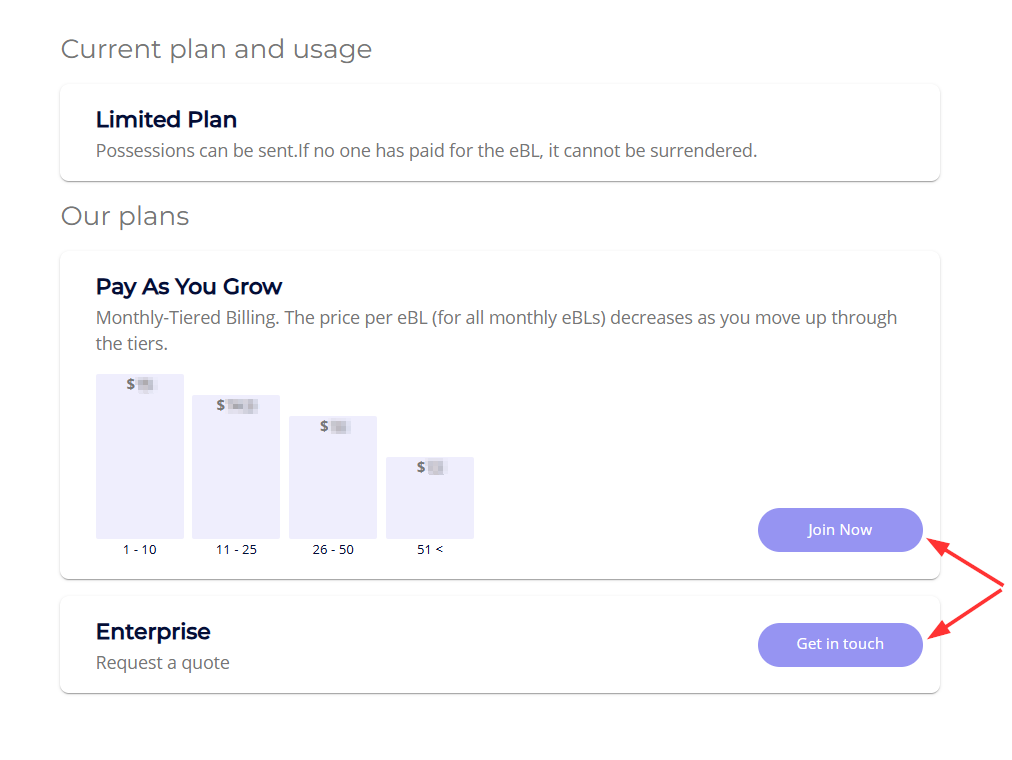1012x760 pixels.
Task: Click the Pay As You Grow heading
Action: 189,287
